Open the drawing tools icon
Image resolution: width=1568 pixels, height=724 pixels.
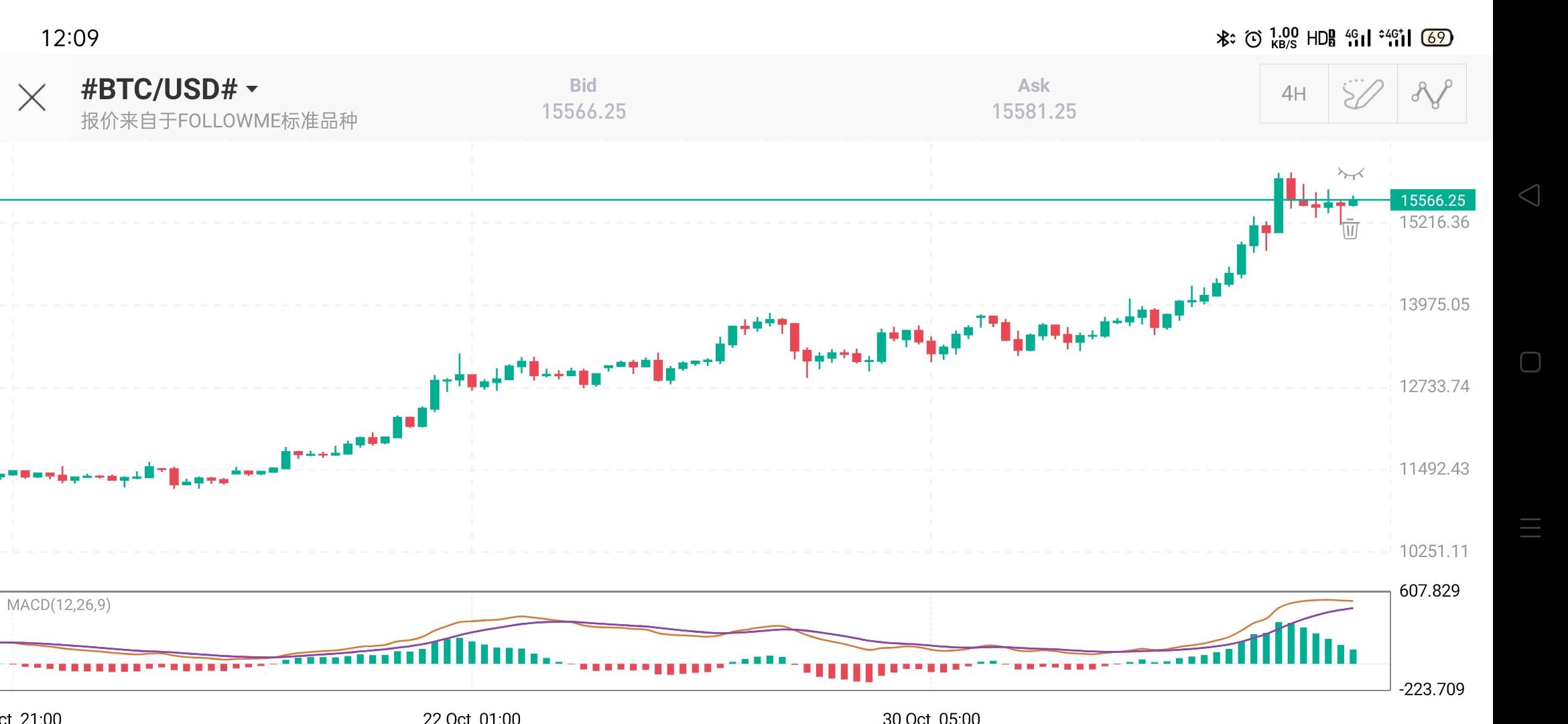1362,94
